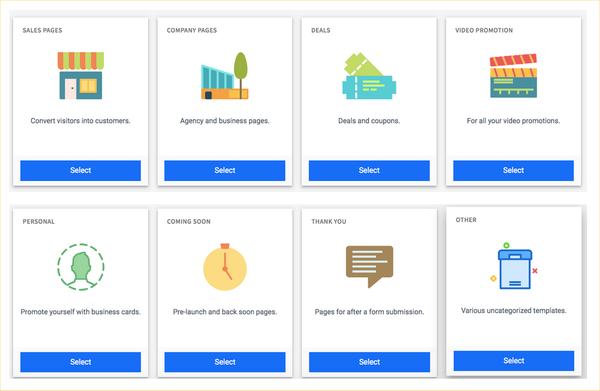Select the Other uncategorized templates
Image resolution: width=600 pixels, height=391 pixels.
[x=514, y=361]
